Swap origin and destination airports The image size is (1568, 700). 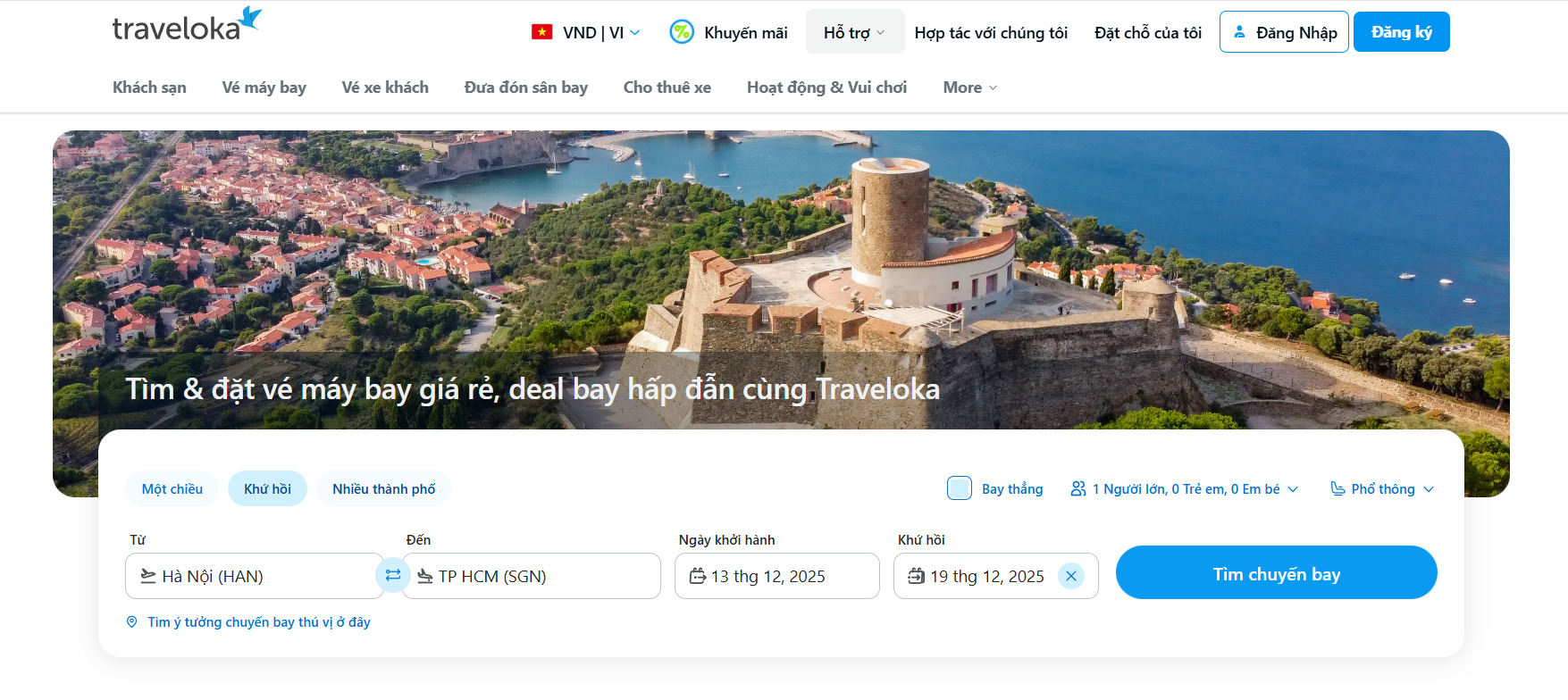point(393,575)
